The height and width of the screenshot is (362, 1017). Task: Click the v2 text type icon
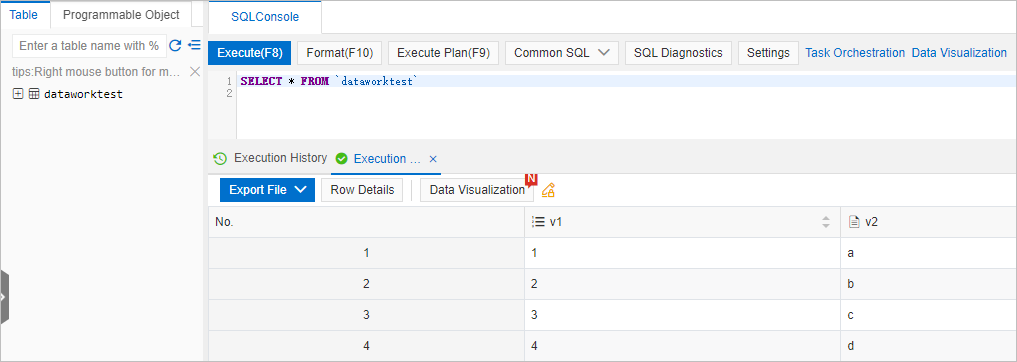854,222
